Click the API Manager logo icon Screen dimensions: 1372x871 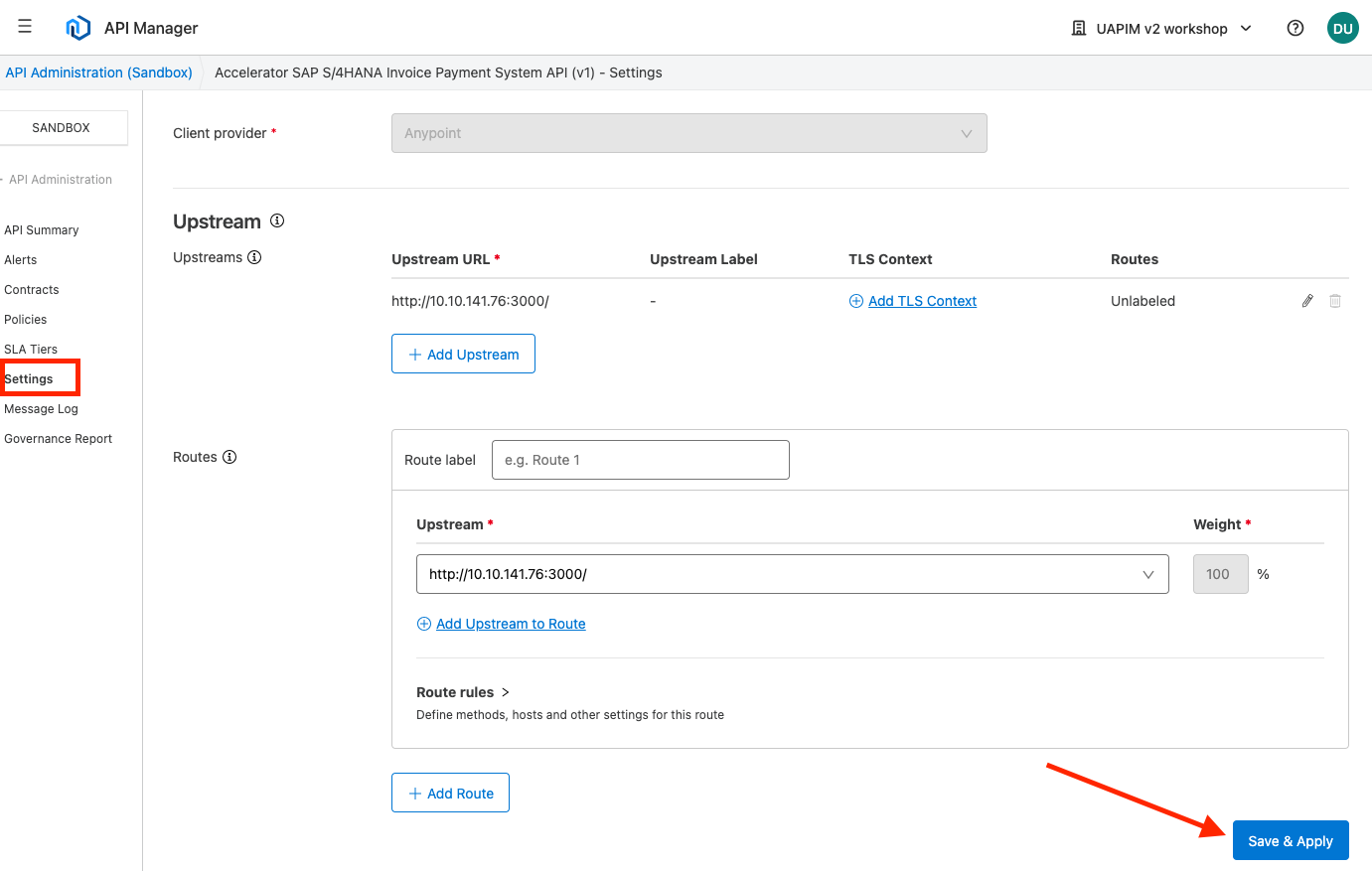pos(77,28)
